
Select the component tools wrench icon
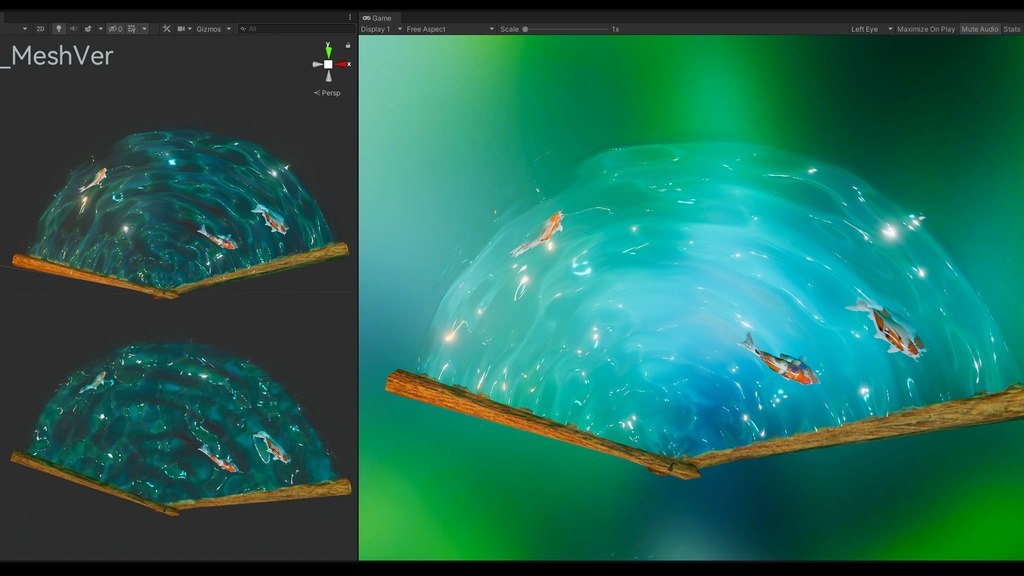click(166, 28)
